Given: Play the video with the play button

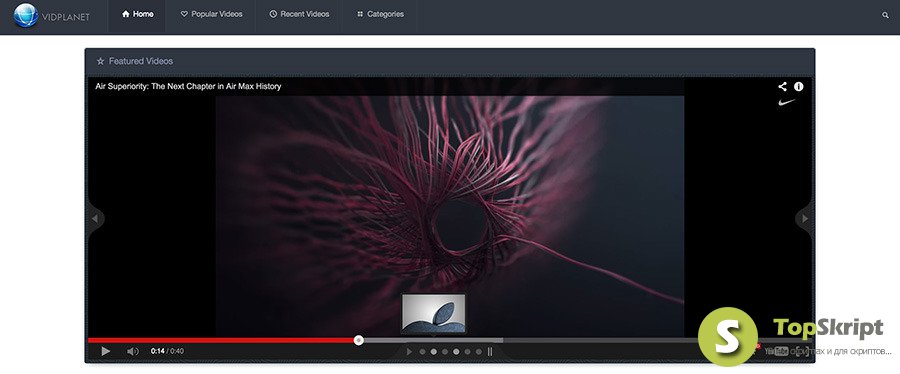Looking at the screenshot, I should tap(106, 351).
